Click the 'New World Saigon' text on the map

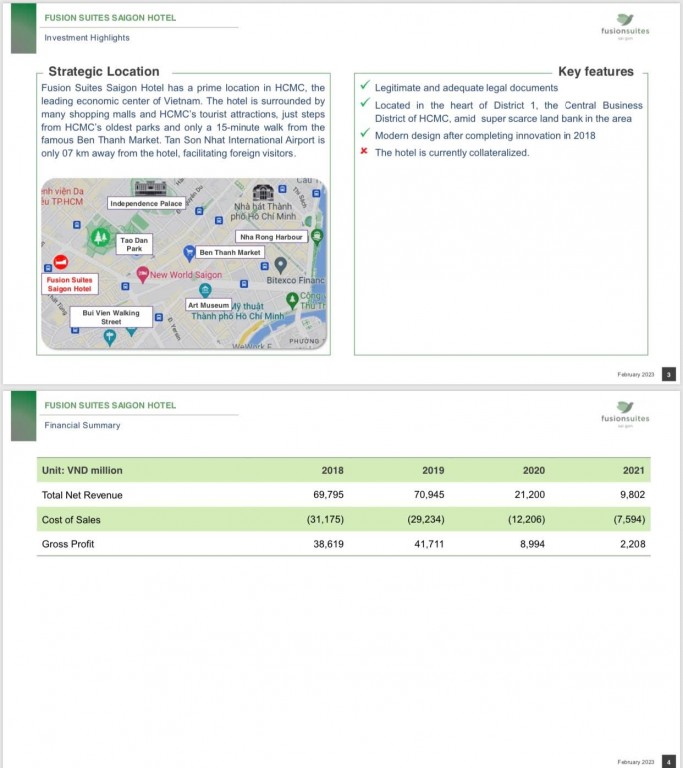186,275
